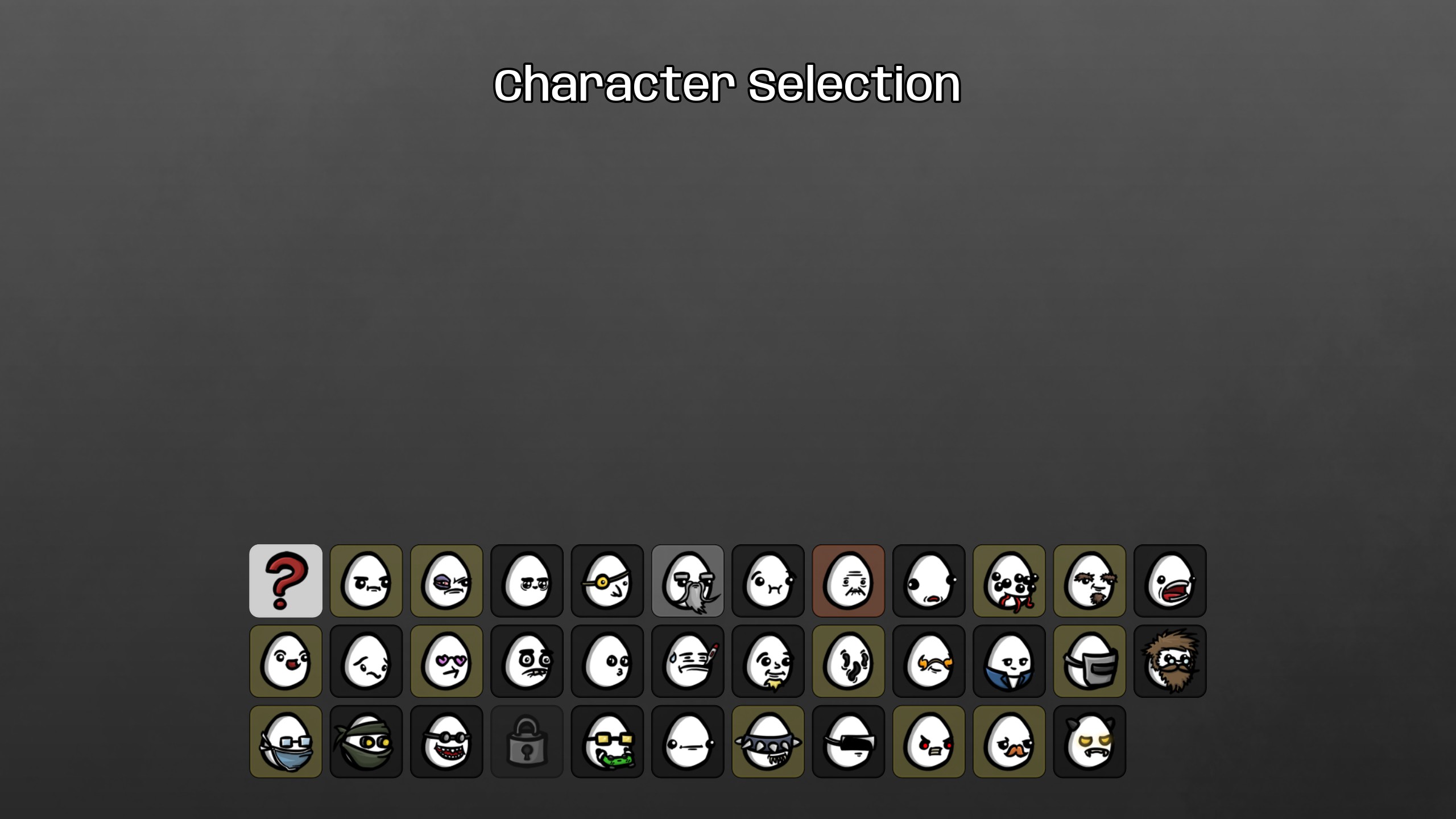1456x819 pixels.
Task: Select the character wearing pink heart glasses
Action: (446, 661)
